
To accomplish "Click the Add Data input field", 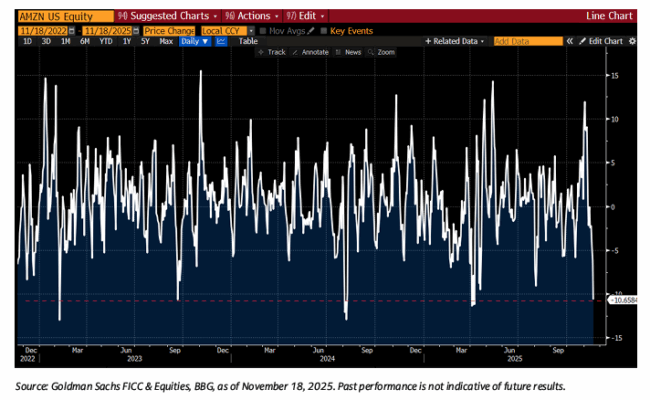I will [528, 41].
